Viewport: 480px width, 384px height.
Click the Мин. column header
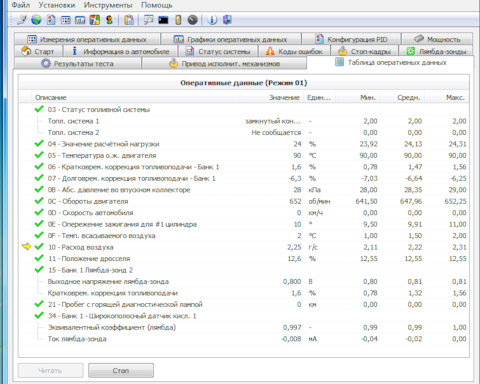point(357,97)
